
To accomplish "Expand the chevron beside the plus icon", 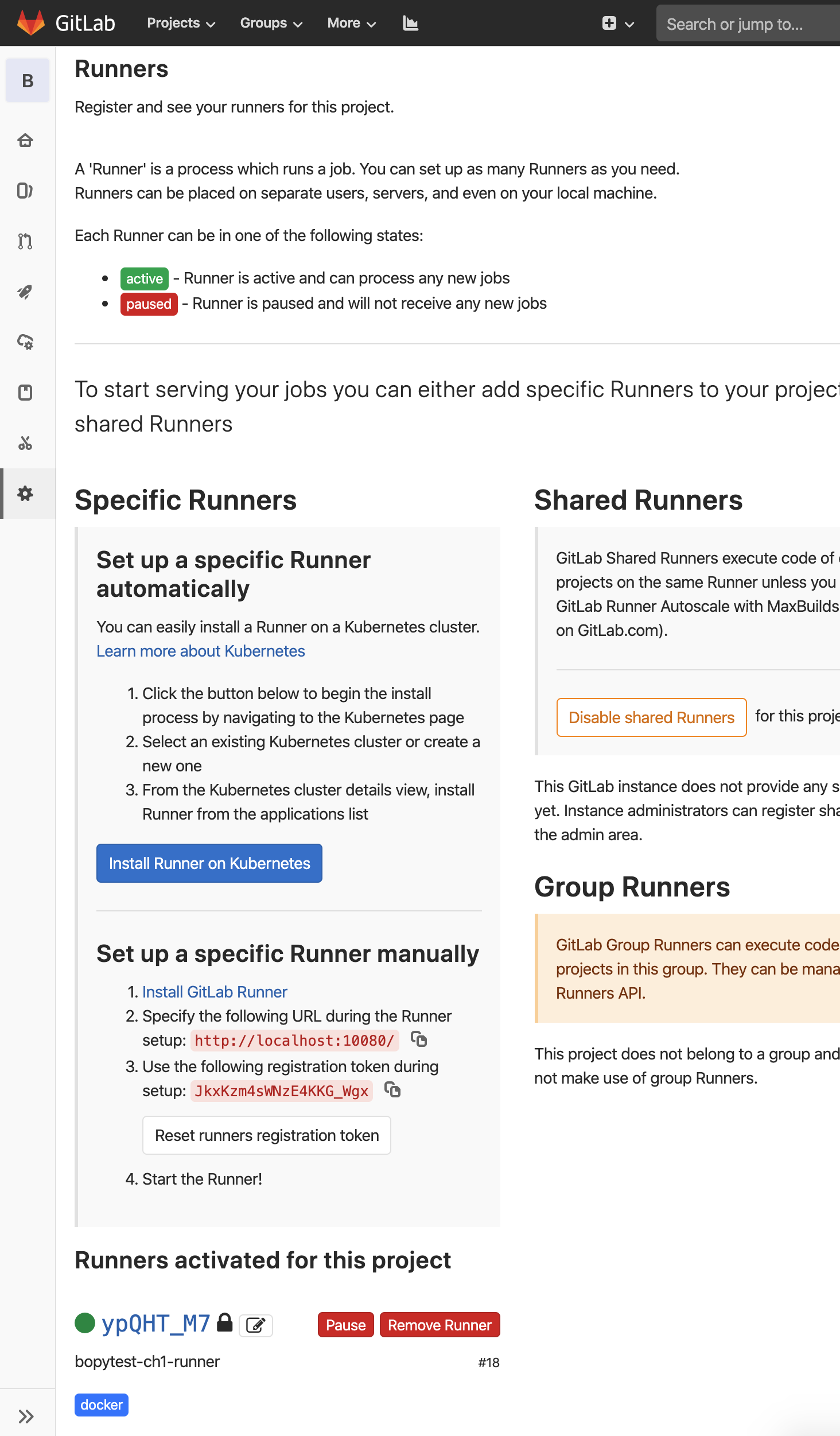I will pyautogui.click(x=629, y=24).
